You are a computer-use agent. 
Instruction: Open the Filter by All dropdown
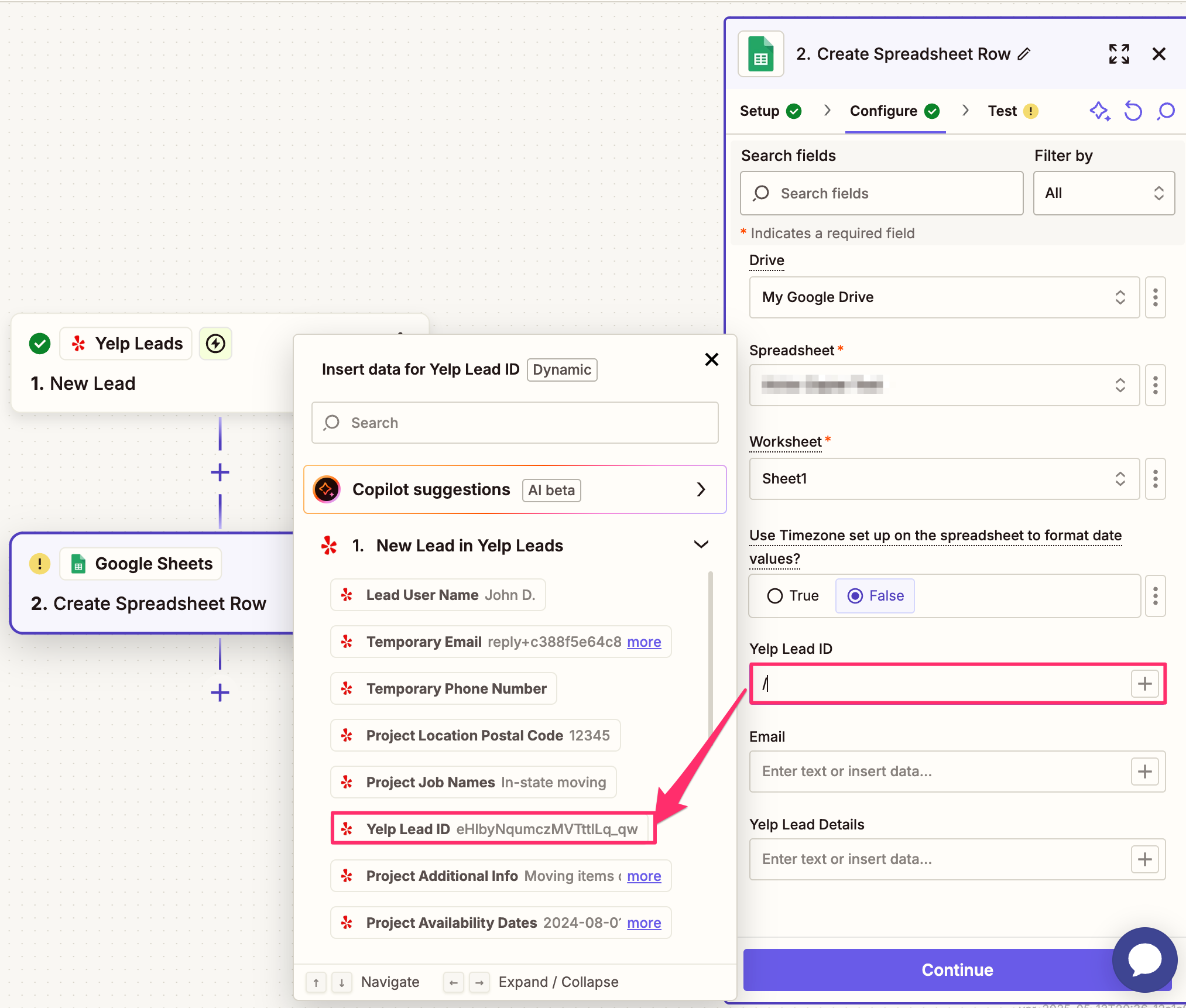click(x=1103, y=193)
